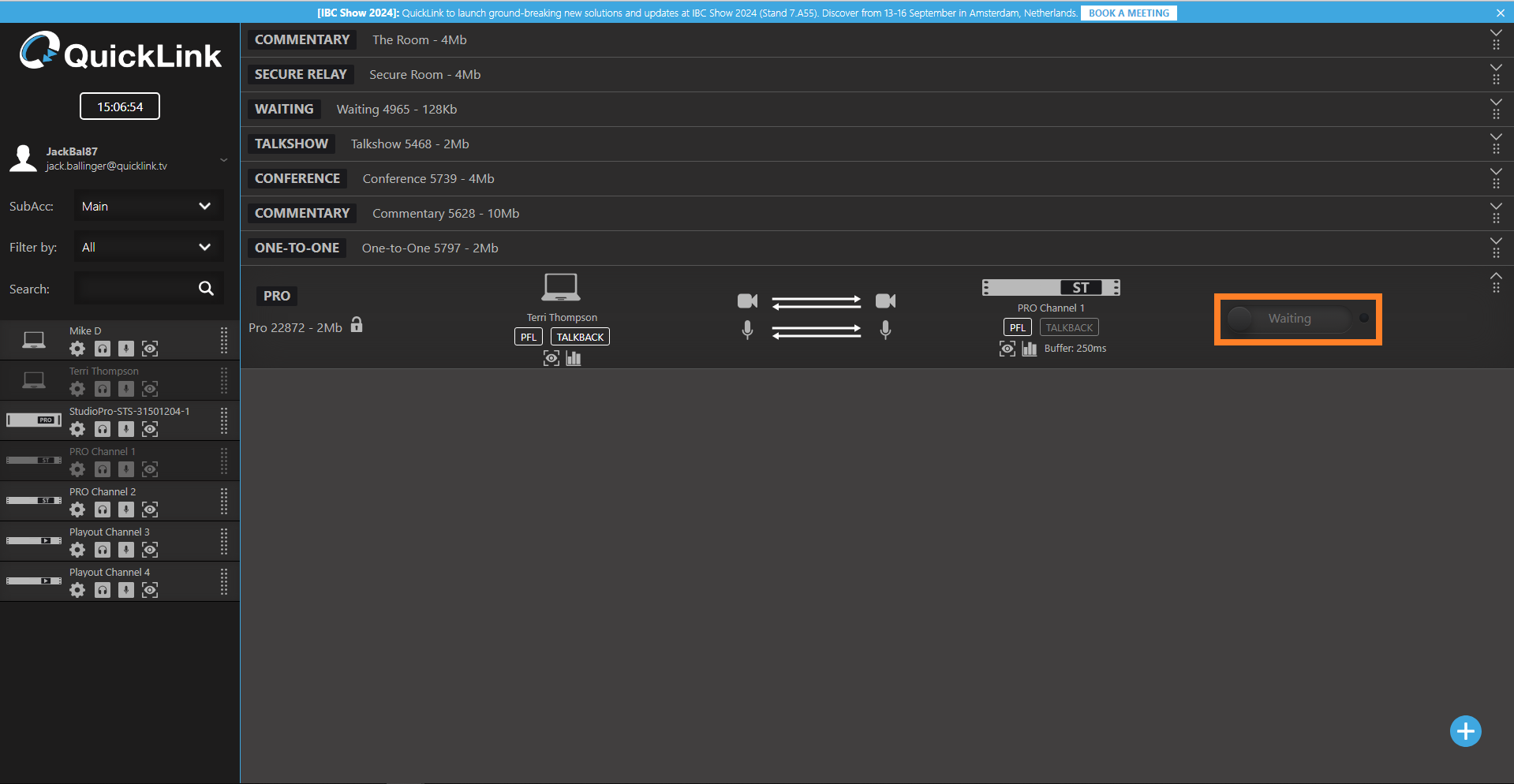Click the Waiting connection toggle switch

[x=1297, y=319]
